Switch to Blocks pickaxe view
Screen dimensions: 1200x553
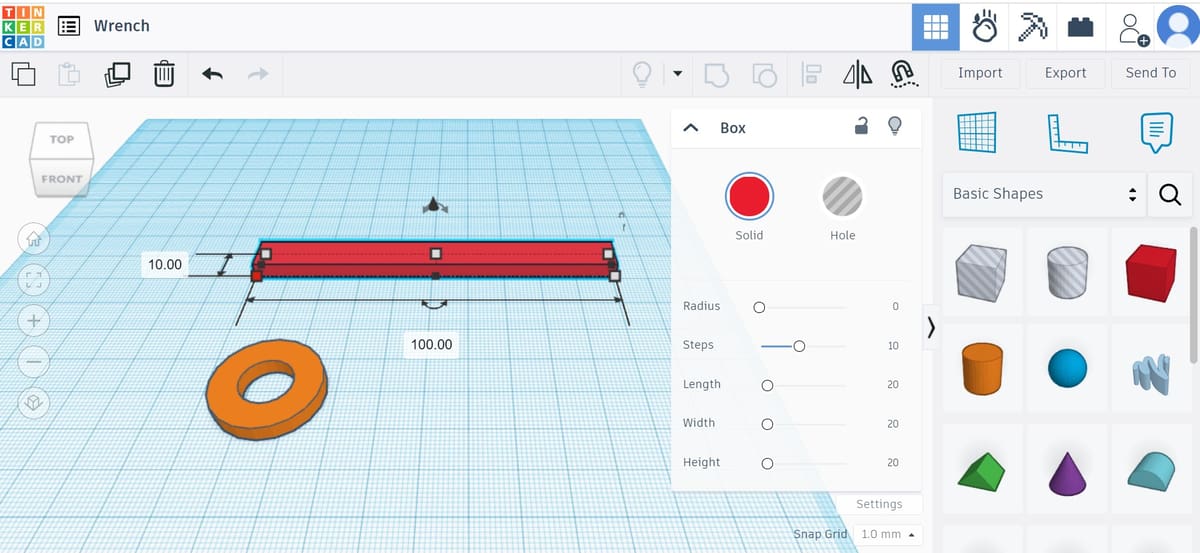[x=1032, y=27]
